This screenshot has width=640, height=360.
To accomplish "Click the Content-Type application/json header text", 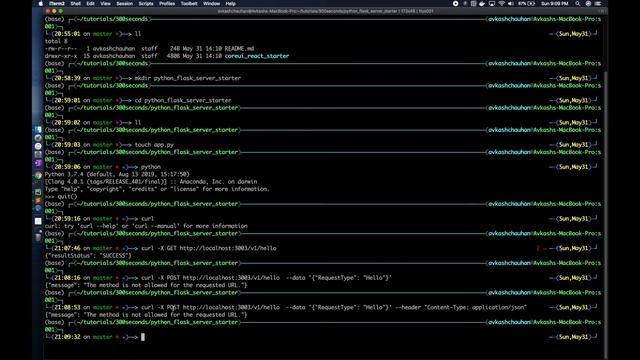I will [476, 307].
